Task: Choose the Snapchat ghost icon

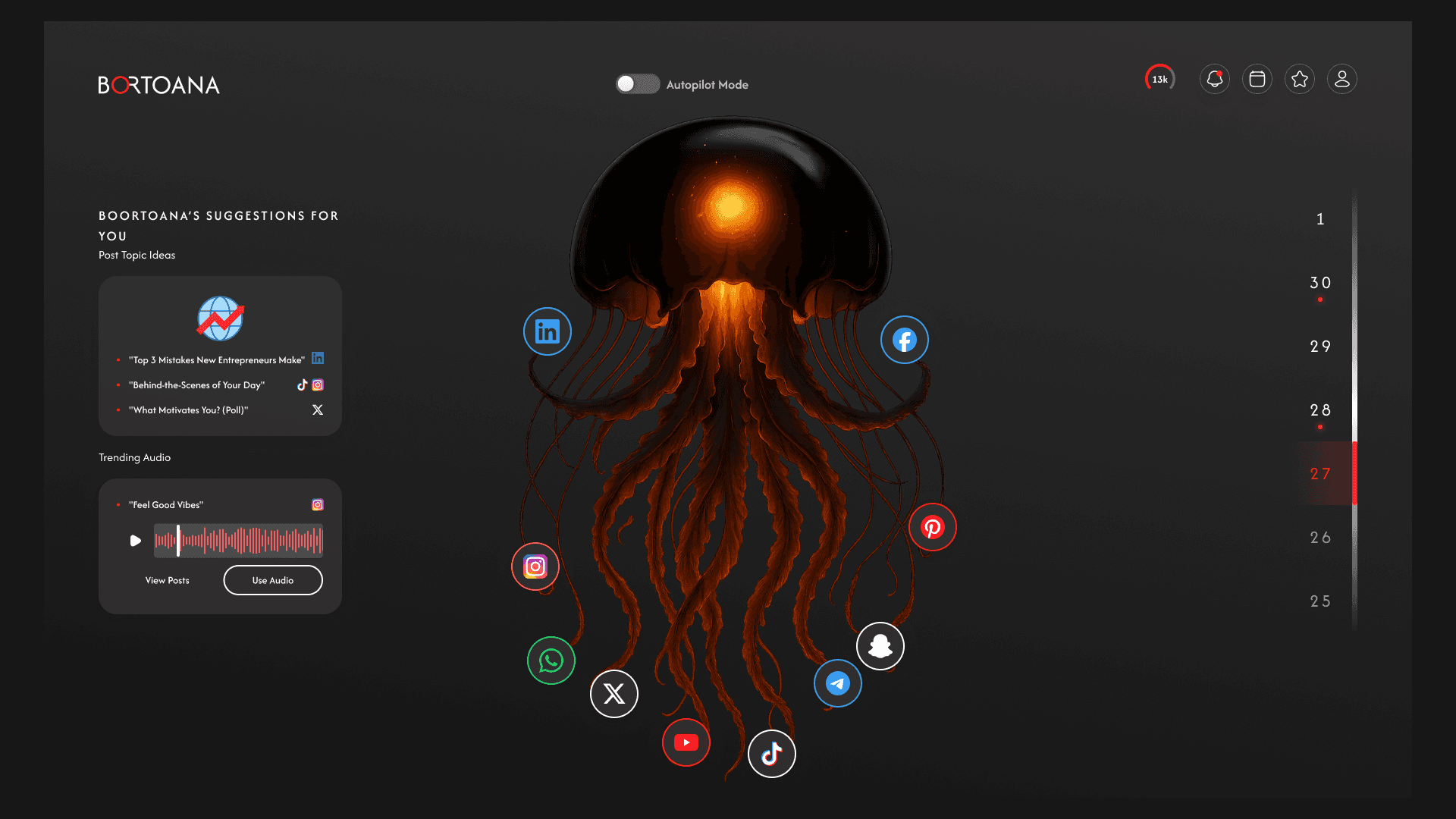Action: pos(880,646)
